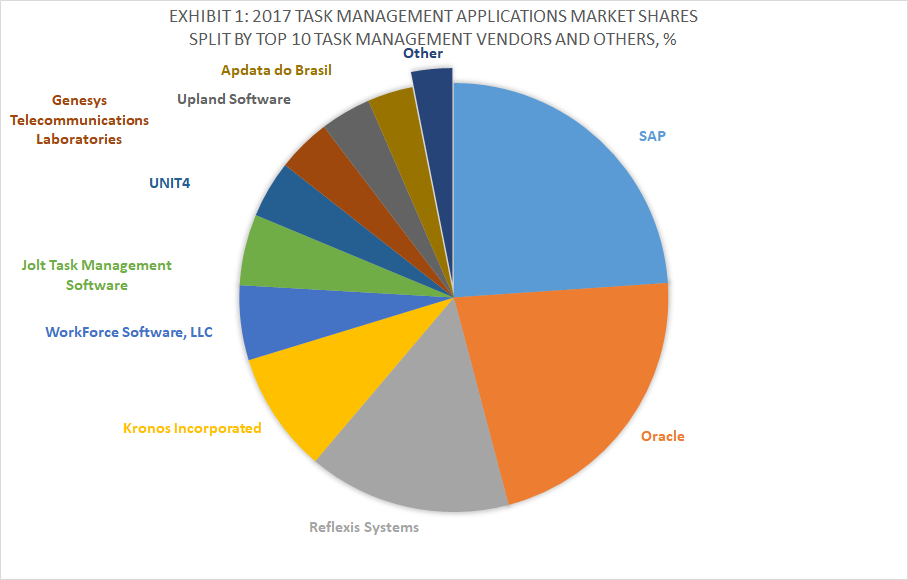Click the 'SAP' data label
This screenshot has width=908, height=580.
[652, 136]
